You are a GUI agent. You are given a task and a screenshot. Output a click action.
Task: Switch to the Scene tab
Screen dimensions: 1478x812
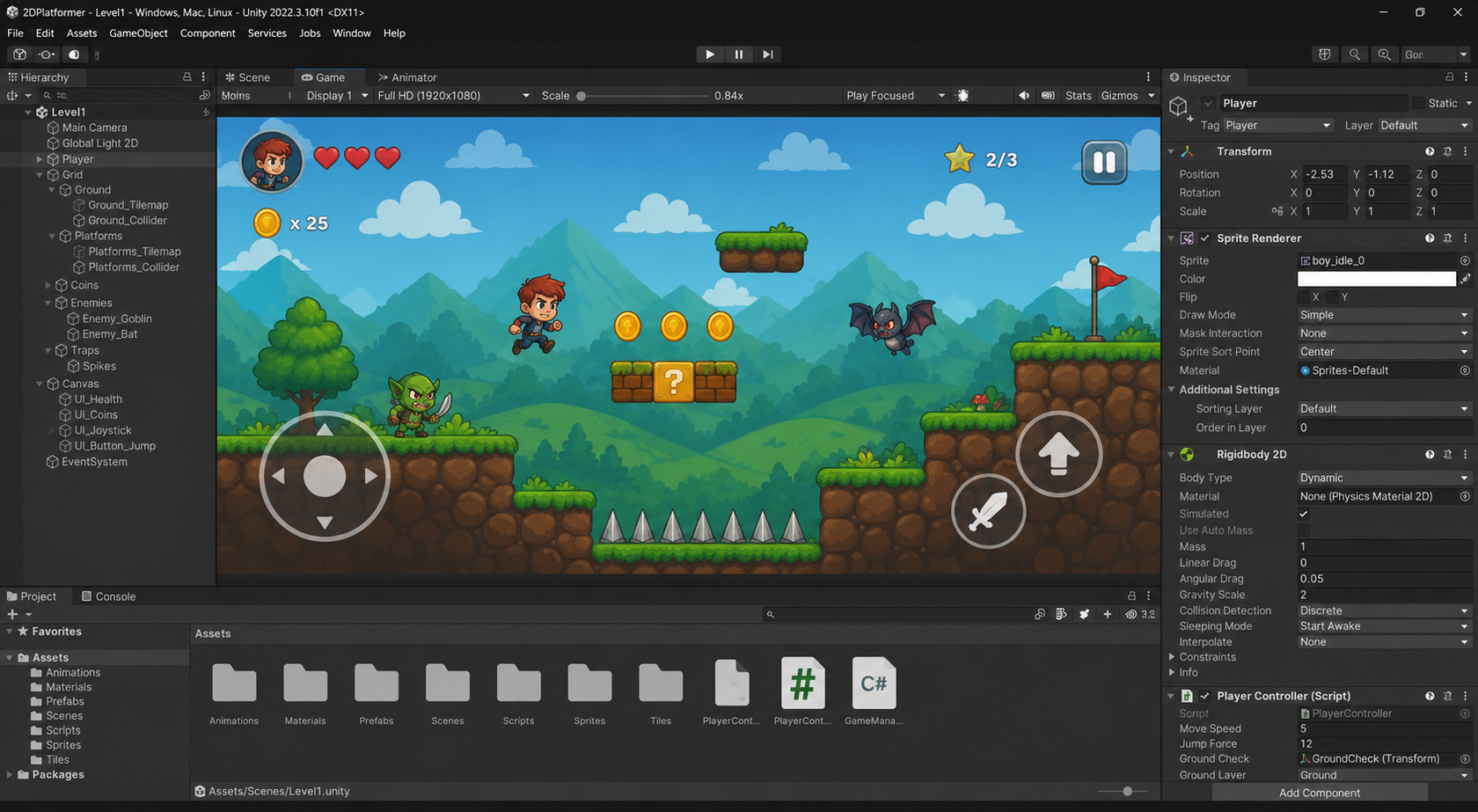coord(247,77)
